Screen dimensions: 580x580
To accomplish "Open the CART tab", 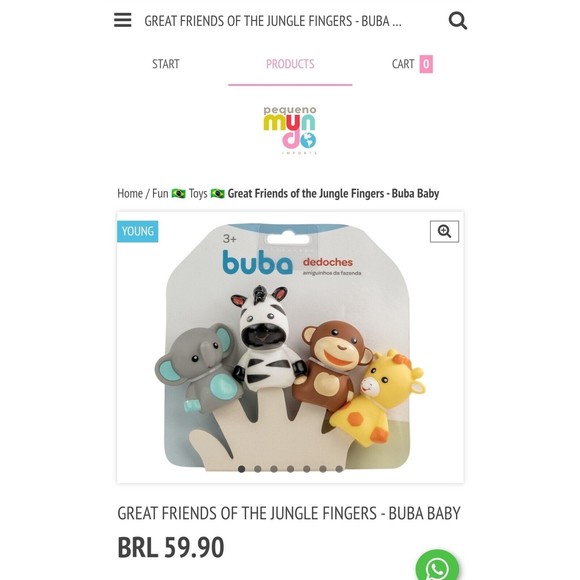I will [403, 64].
